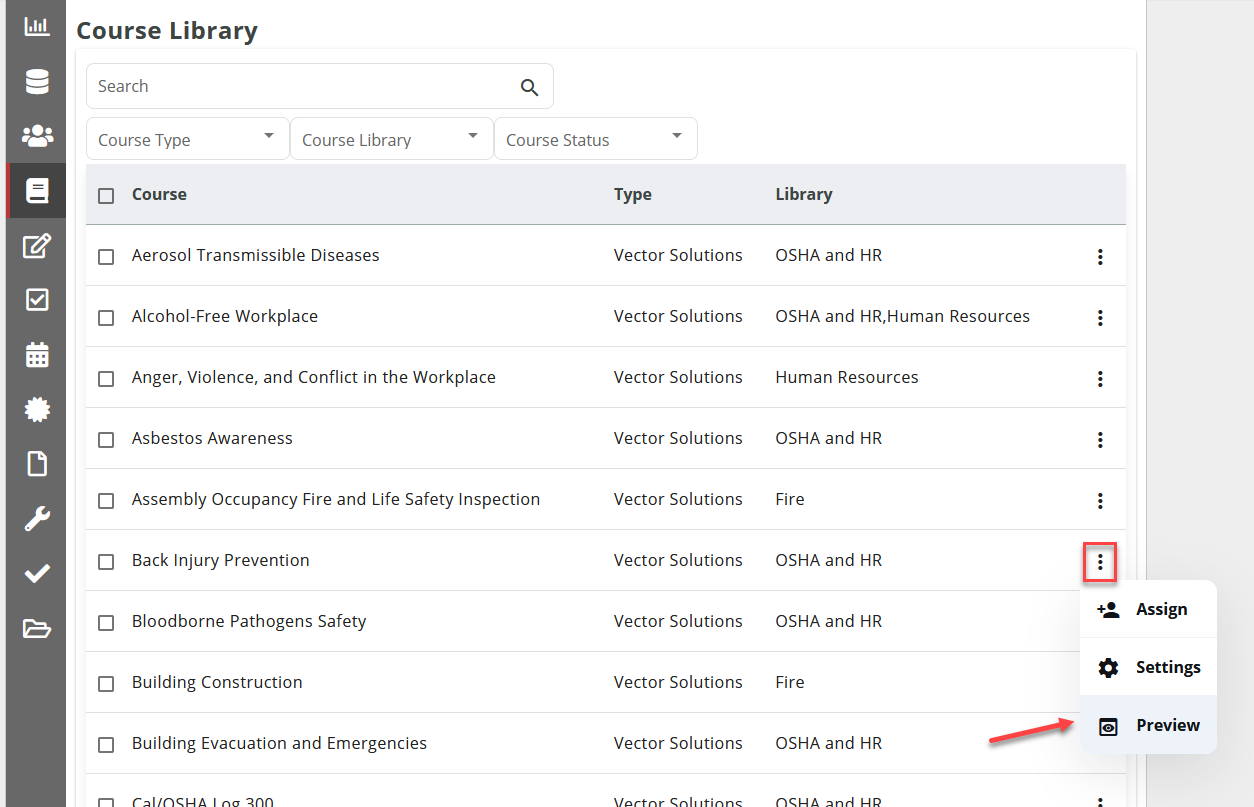
Task: Click inside the Search courses field
Action: [300, 86]
